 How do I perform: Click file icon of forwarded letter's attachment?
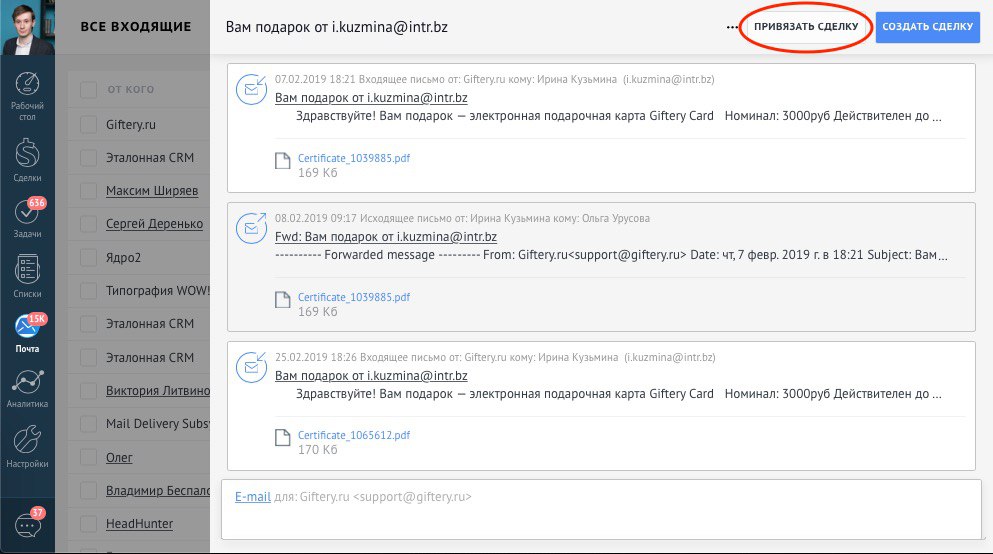click(x=282, y=299)
